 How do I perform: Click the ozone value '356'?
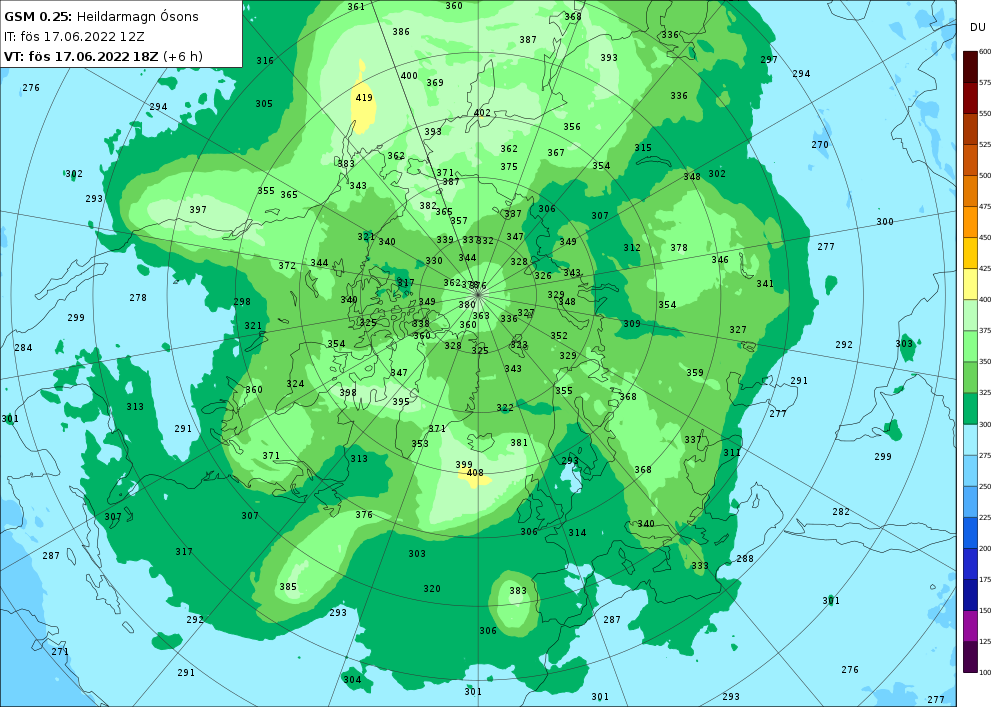coord(572,127)
